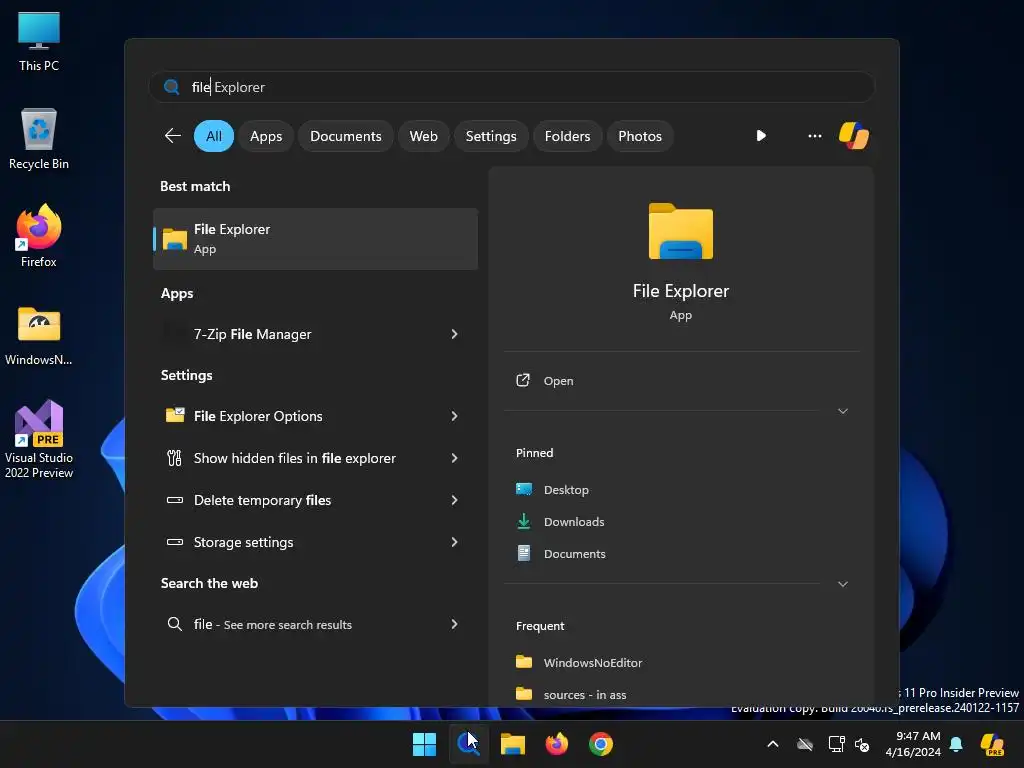Switch to the Documents filter
This screenshot has height=768, width=1024.
click(x=345, y=136)
